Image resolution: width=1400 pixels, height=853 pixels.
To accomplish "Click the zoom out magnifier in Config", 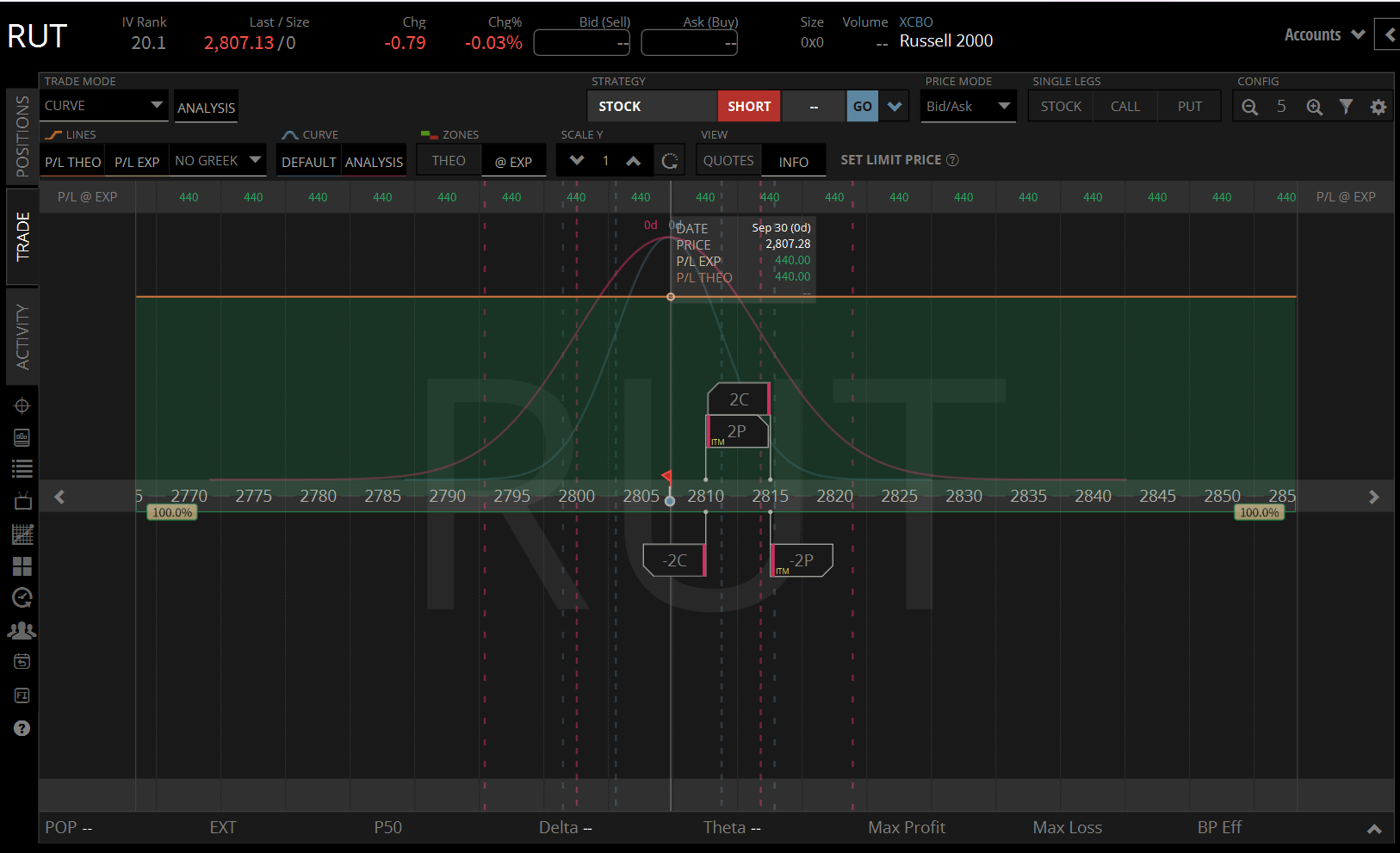I will 1250,107.
